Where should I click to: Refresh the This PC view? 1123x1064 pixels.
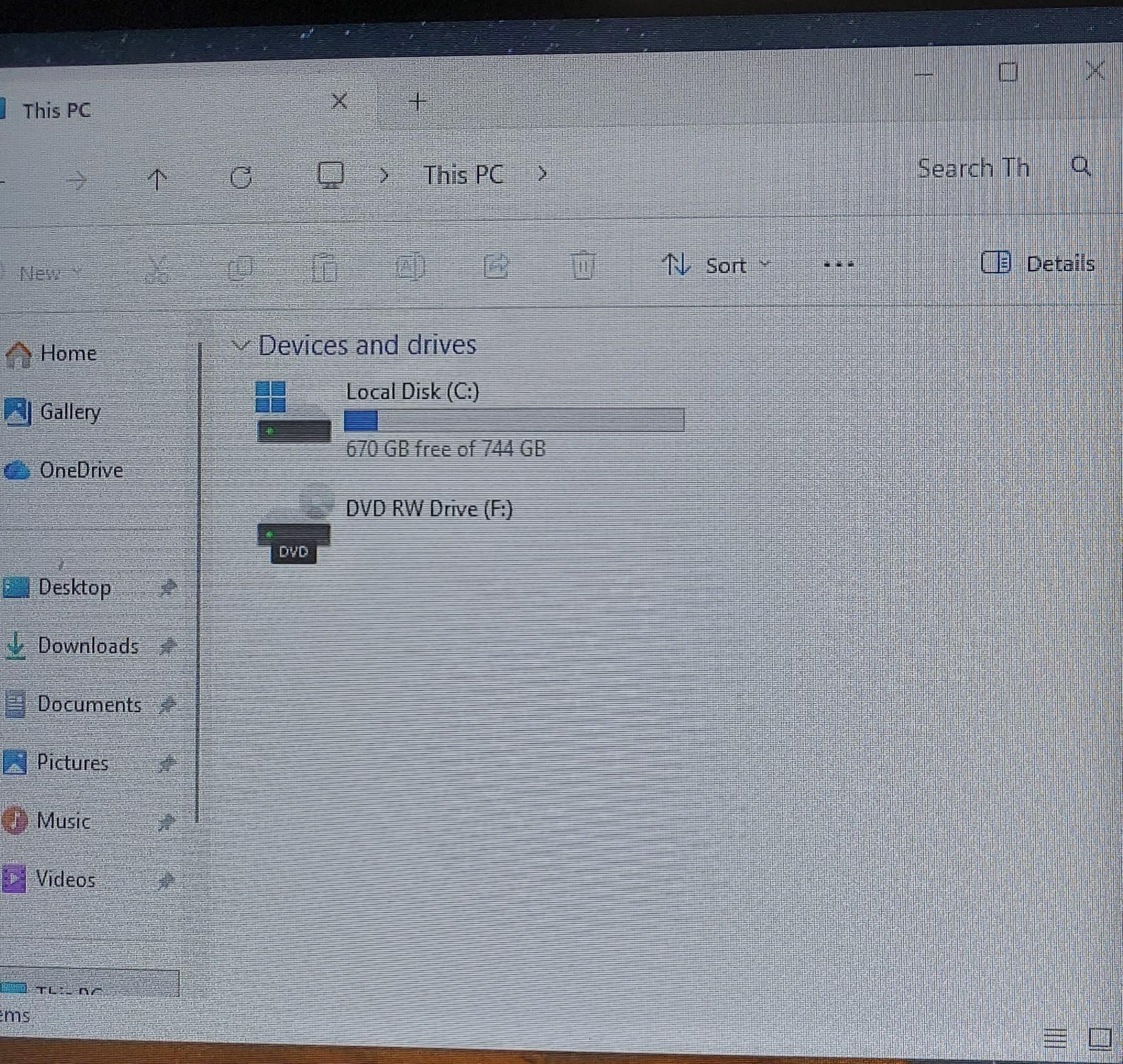pos(241,178)
